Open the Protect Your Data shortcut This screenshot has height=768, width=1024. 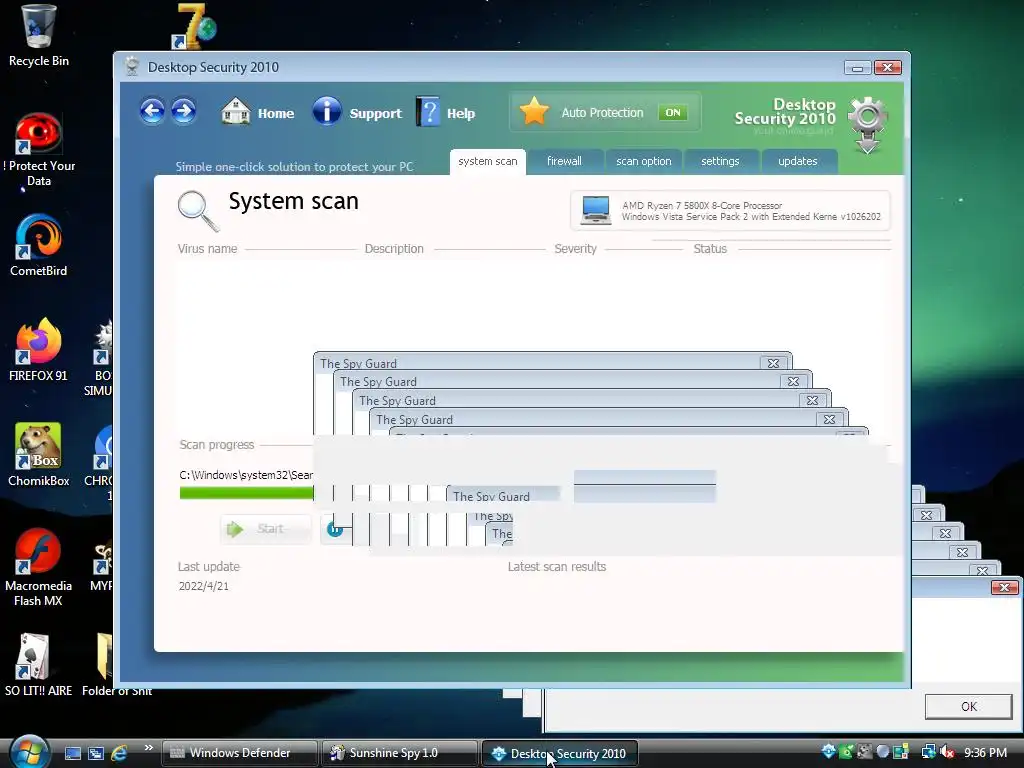(x=39, y=150)
